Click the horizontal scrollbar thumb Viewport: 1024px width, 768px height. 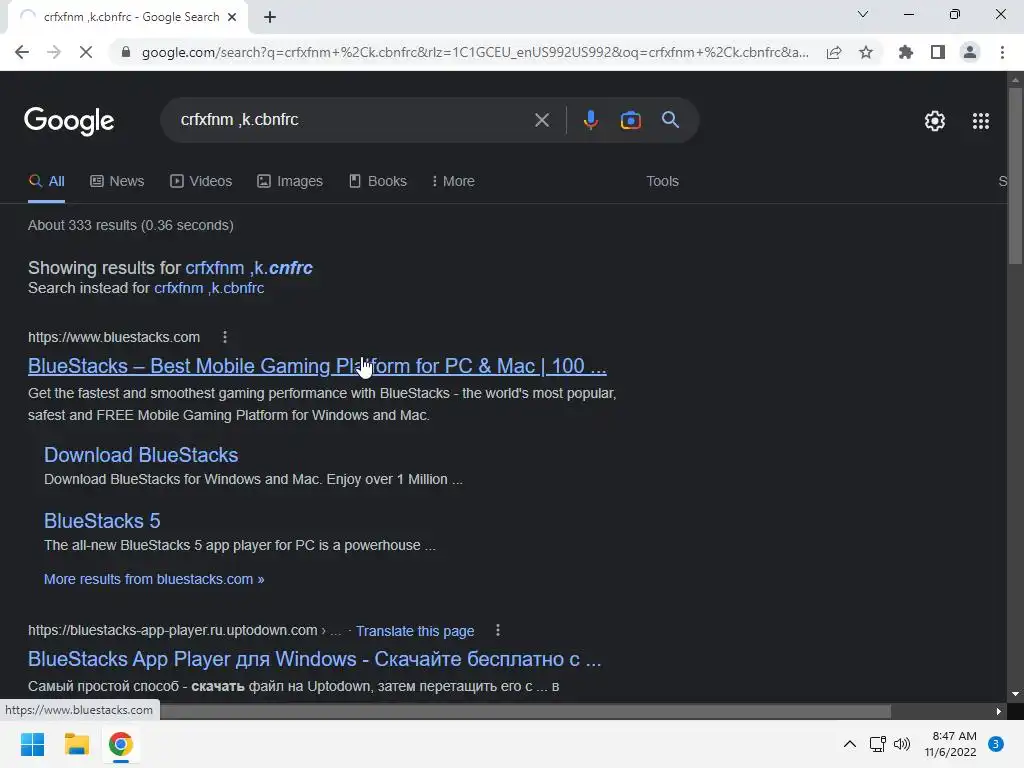pos(525,711)
